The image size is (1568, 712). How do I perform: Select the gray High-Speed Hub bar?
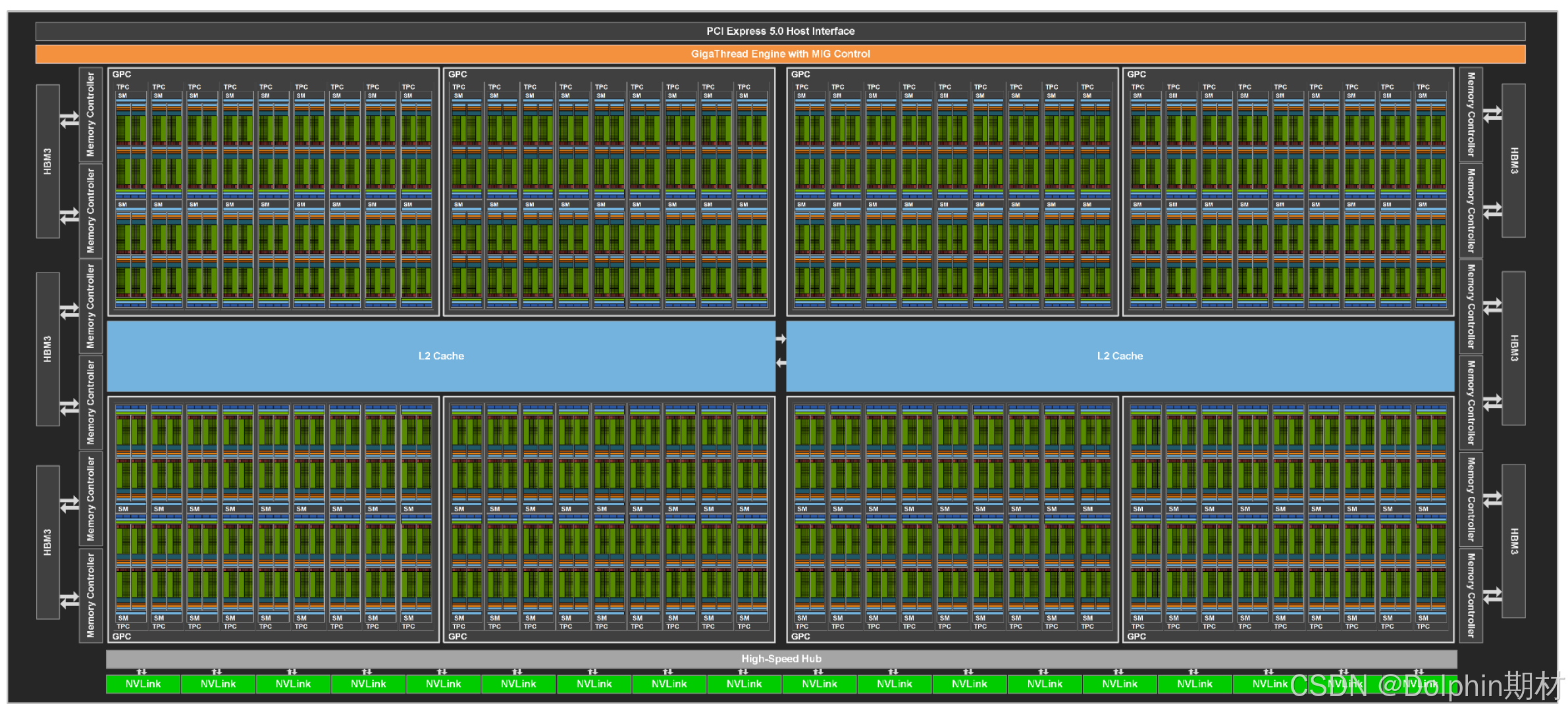pos(781,659)
